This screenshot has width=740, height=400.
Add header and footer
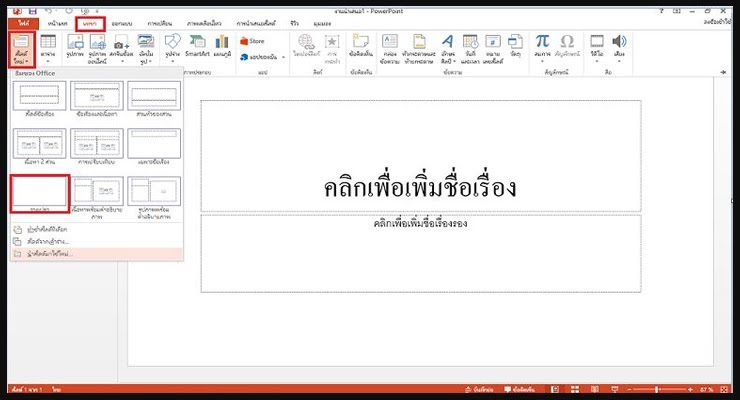(x=418, y=47)
